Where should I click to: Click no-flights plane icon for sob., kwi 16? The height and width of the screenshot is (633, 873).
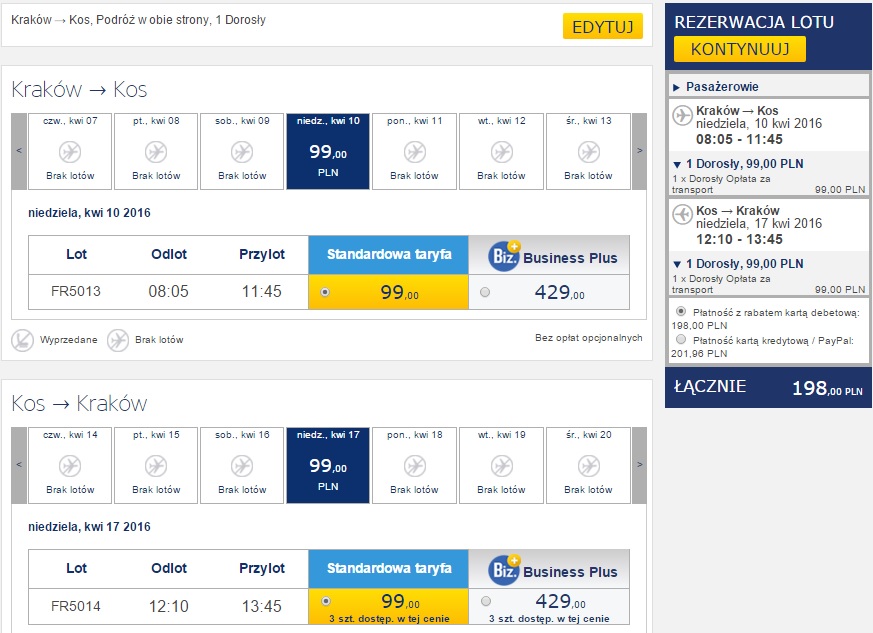click(242, 466)
